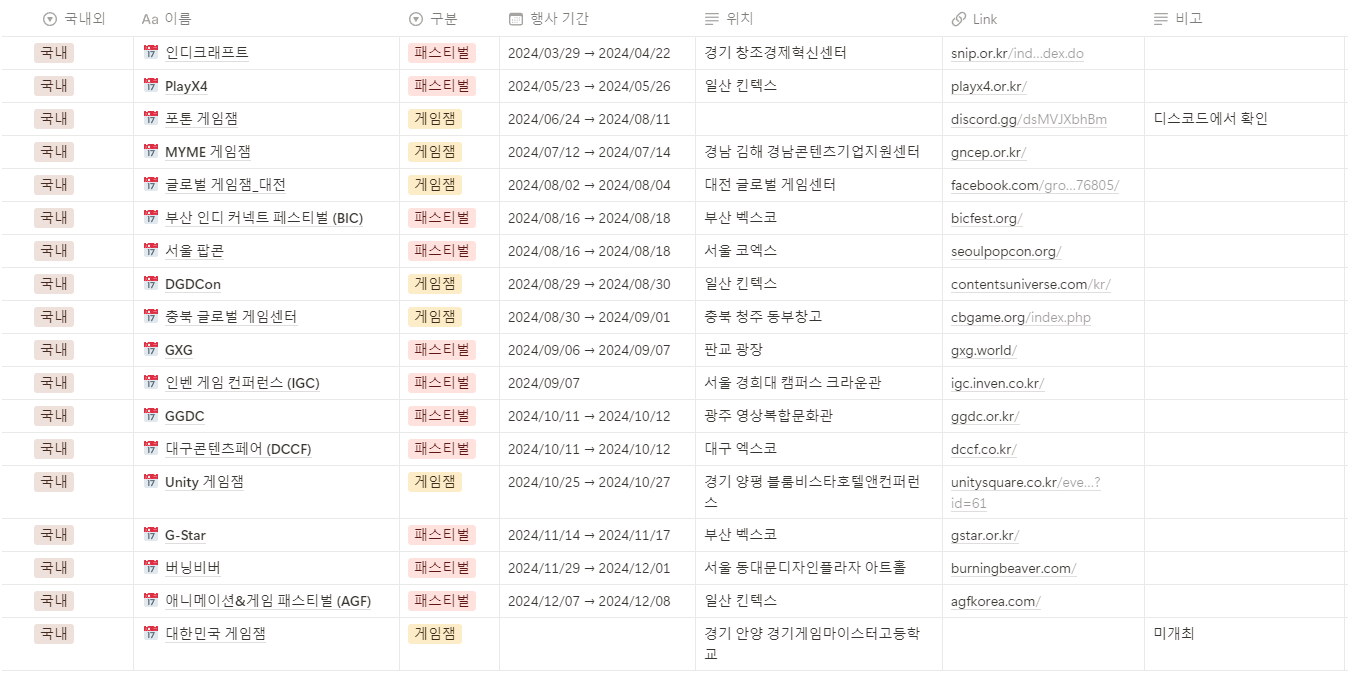Viewport: 1348px width, 673px height.
Task: Click calendar icon beside 인디크래프트
Action: click(151, 52)
